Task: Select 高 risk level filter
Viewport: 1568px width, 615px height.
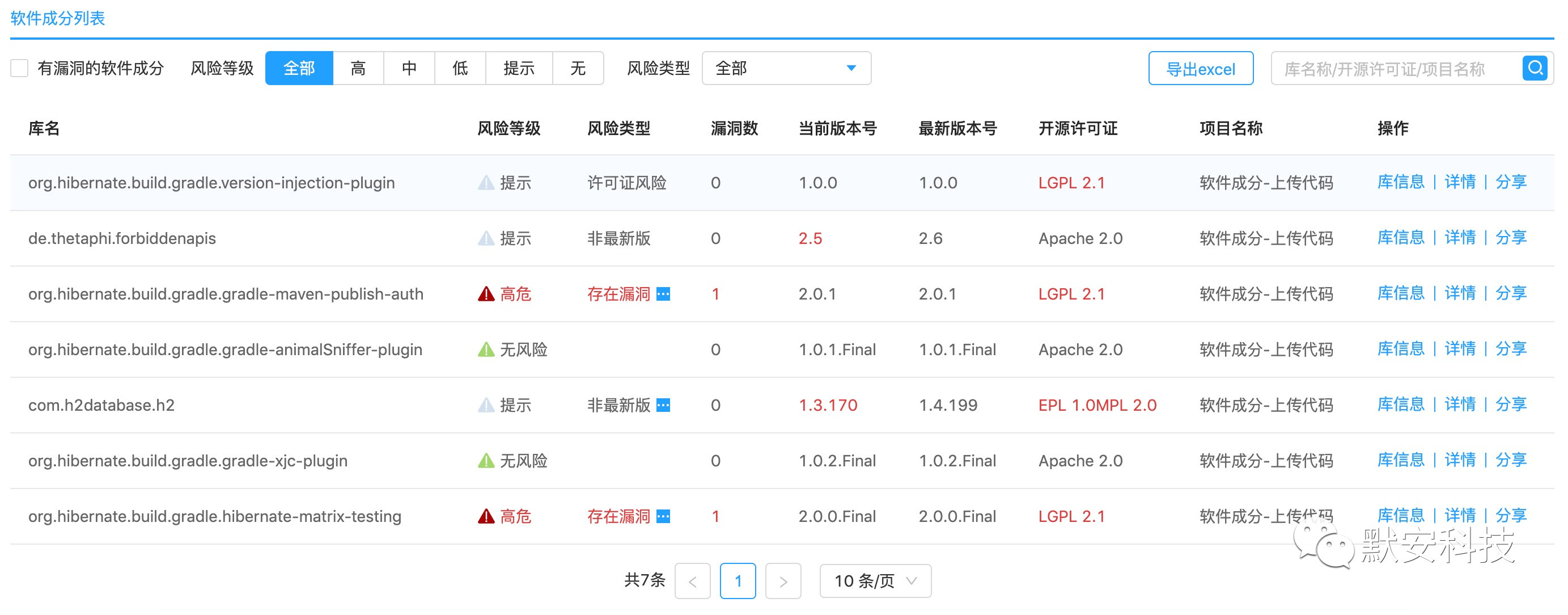Action: [358, 68]
